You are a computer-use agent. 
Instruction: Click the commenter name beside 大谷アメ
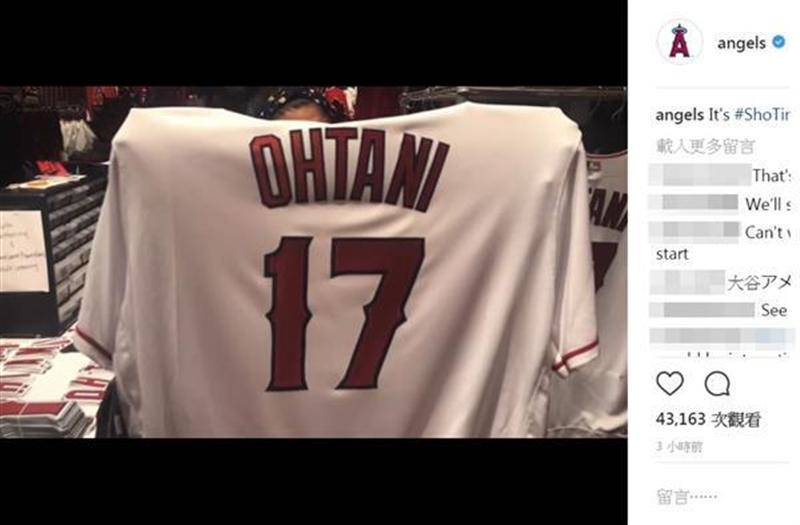[687, 282]
